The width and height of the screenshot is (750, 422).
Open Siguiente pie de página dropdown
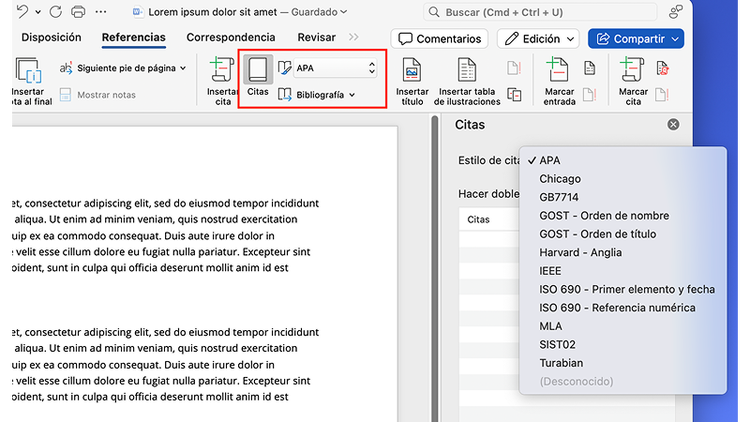(122, 68)
